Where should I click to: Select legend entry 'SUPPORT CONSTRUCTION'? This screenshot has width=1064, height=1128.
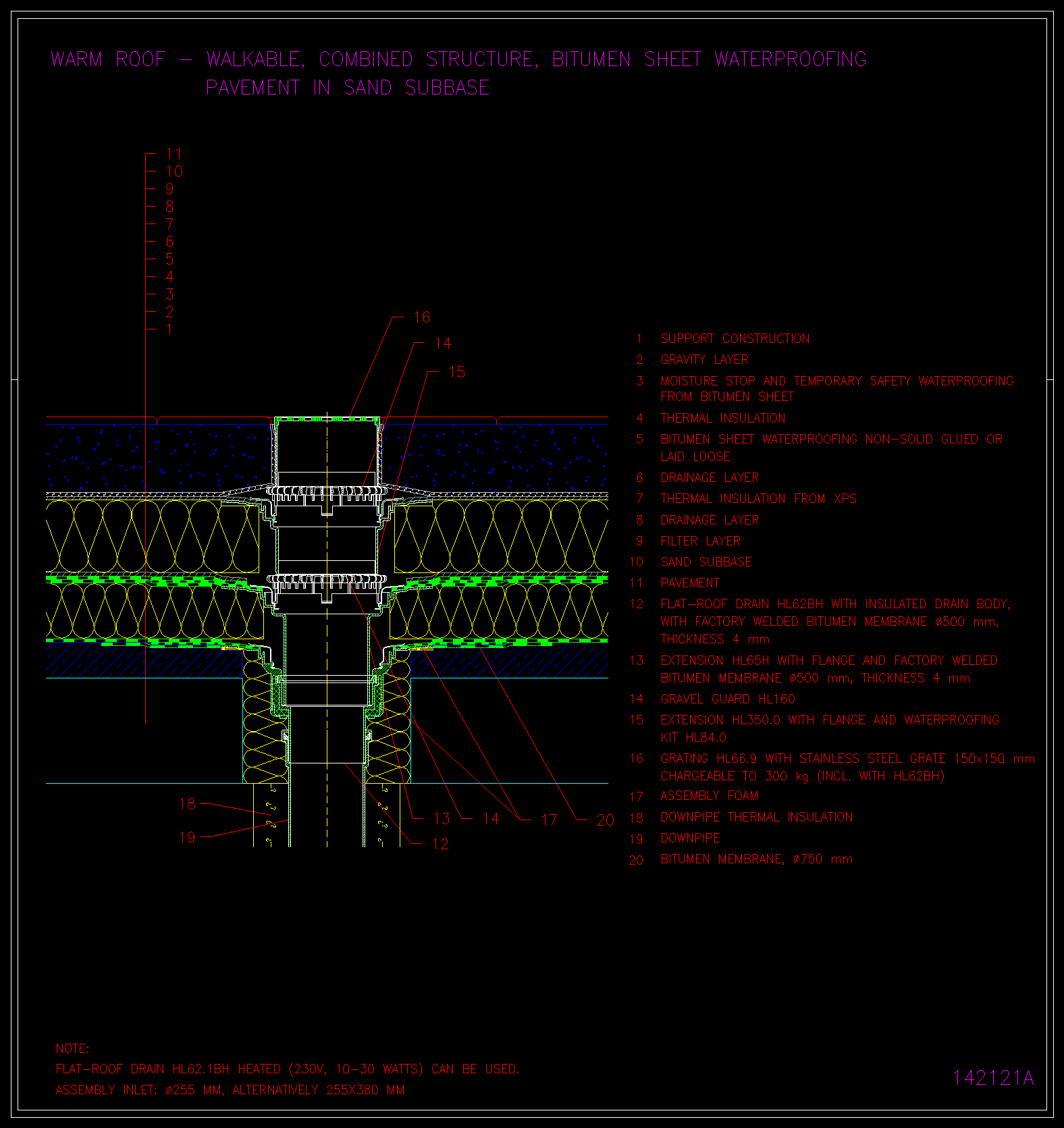tap(735, 339)
